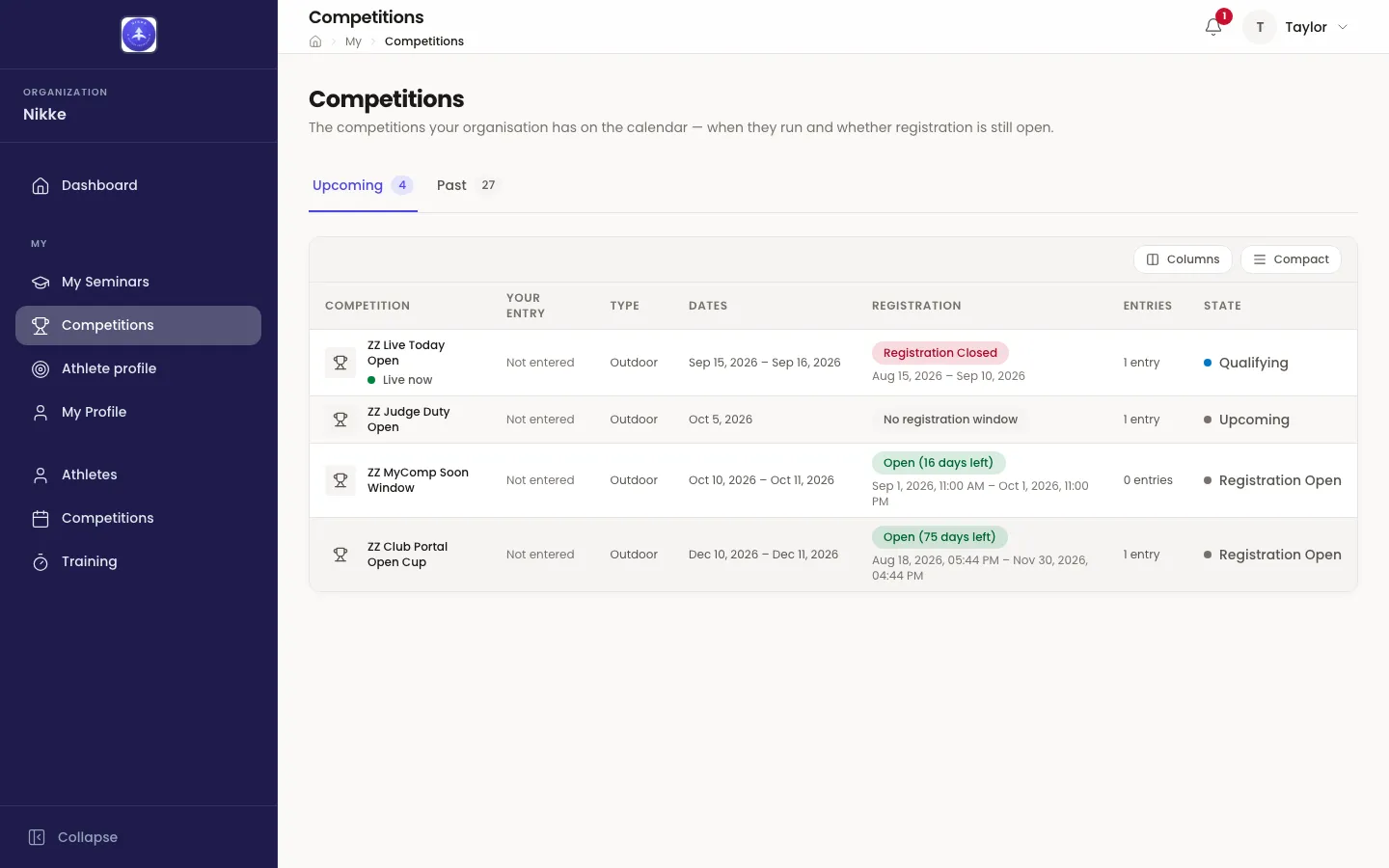Click the Type column header
This screenshot has width=1389, height=868.
(624, 306)
